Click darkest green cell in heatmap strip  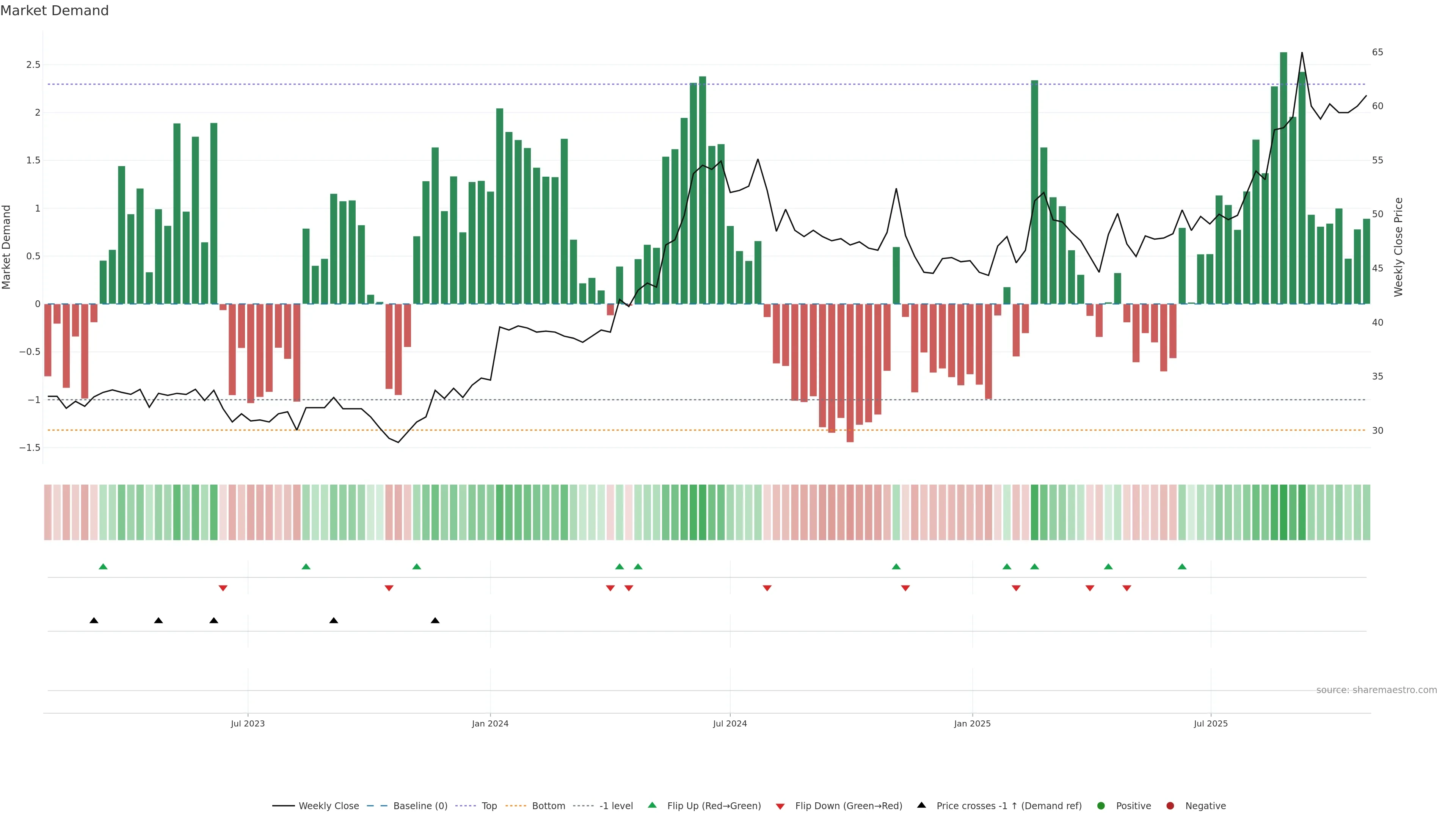coord(1283,512)
